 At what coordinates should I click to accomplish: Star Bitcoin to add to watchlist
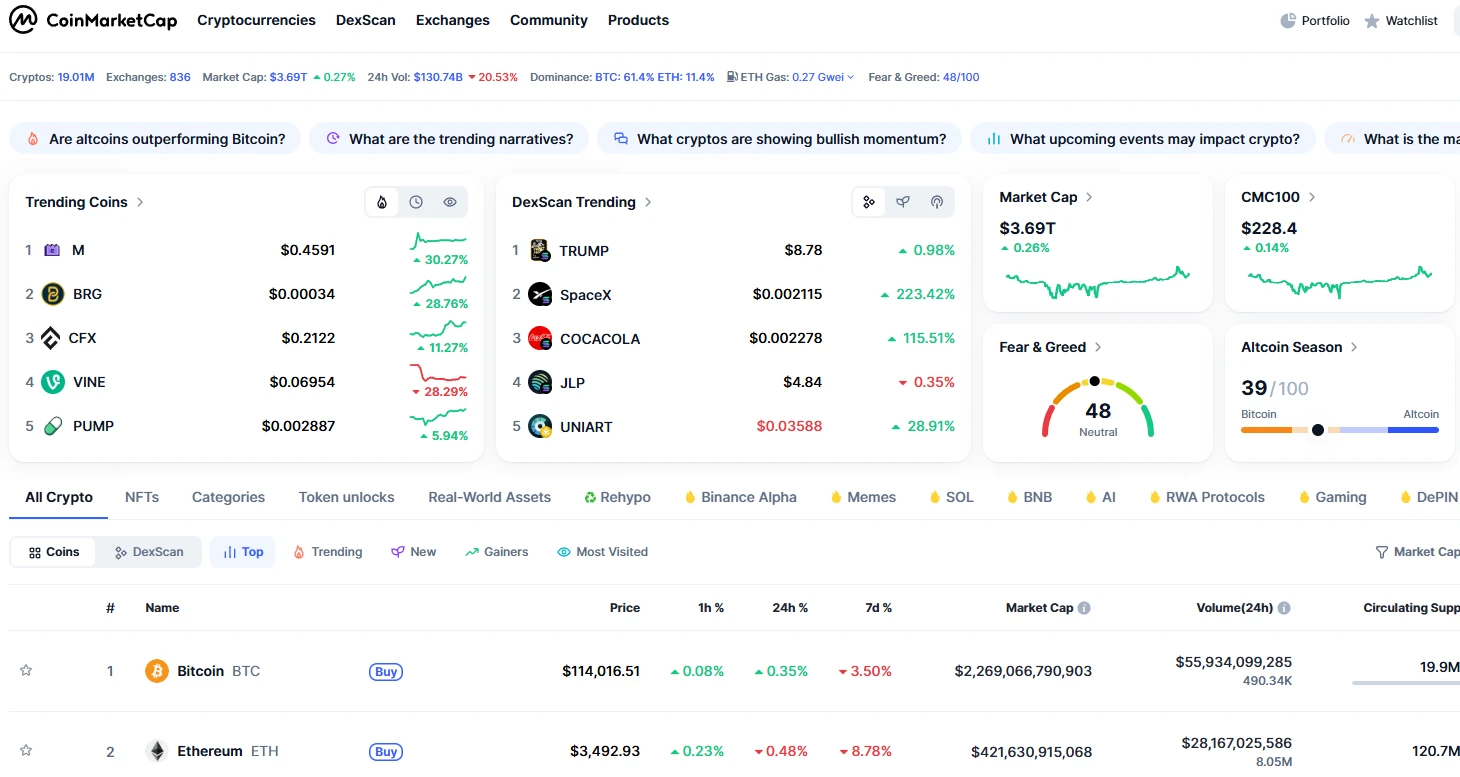point(26,671)
